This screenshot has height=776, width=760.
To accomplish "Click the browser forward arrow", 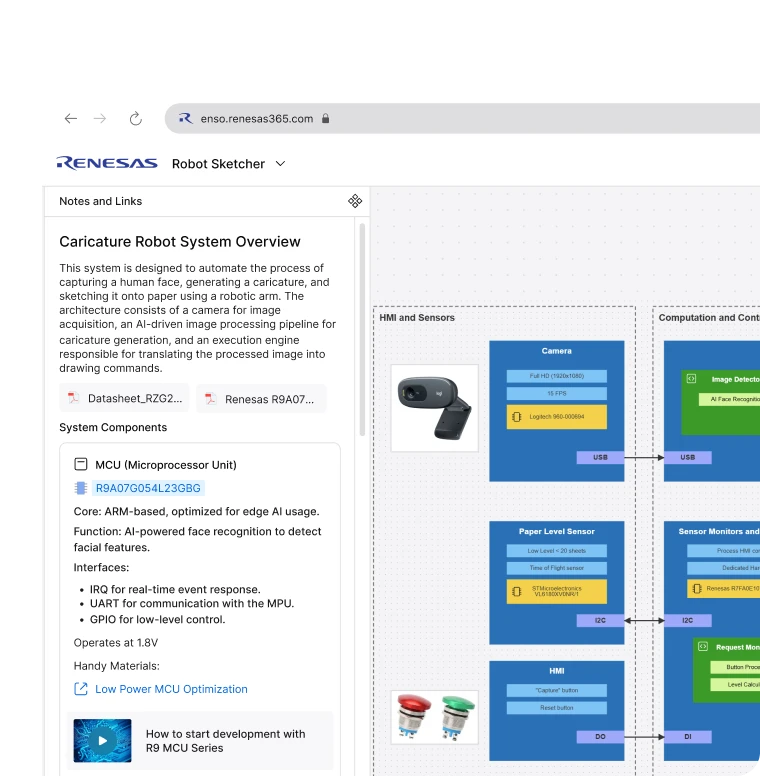I will pos(100,118).
